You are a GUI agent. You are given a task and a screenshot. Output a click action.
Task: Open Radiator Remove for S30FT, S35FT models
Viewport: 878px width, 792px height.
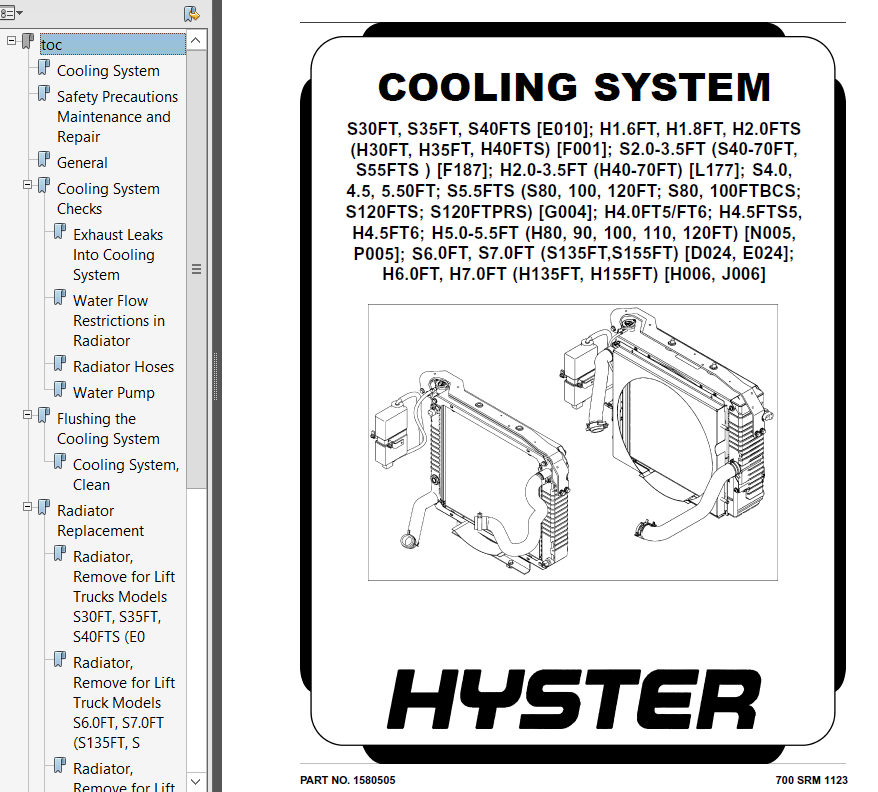tap(124, 597)
